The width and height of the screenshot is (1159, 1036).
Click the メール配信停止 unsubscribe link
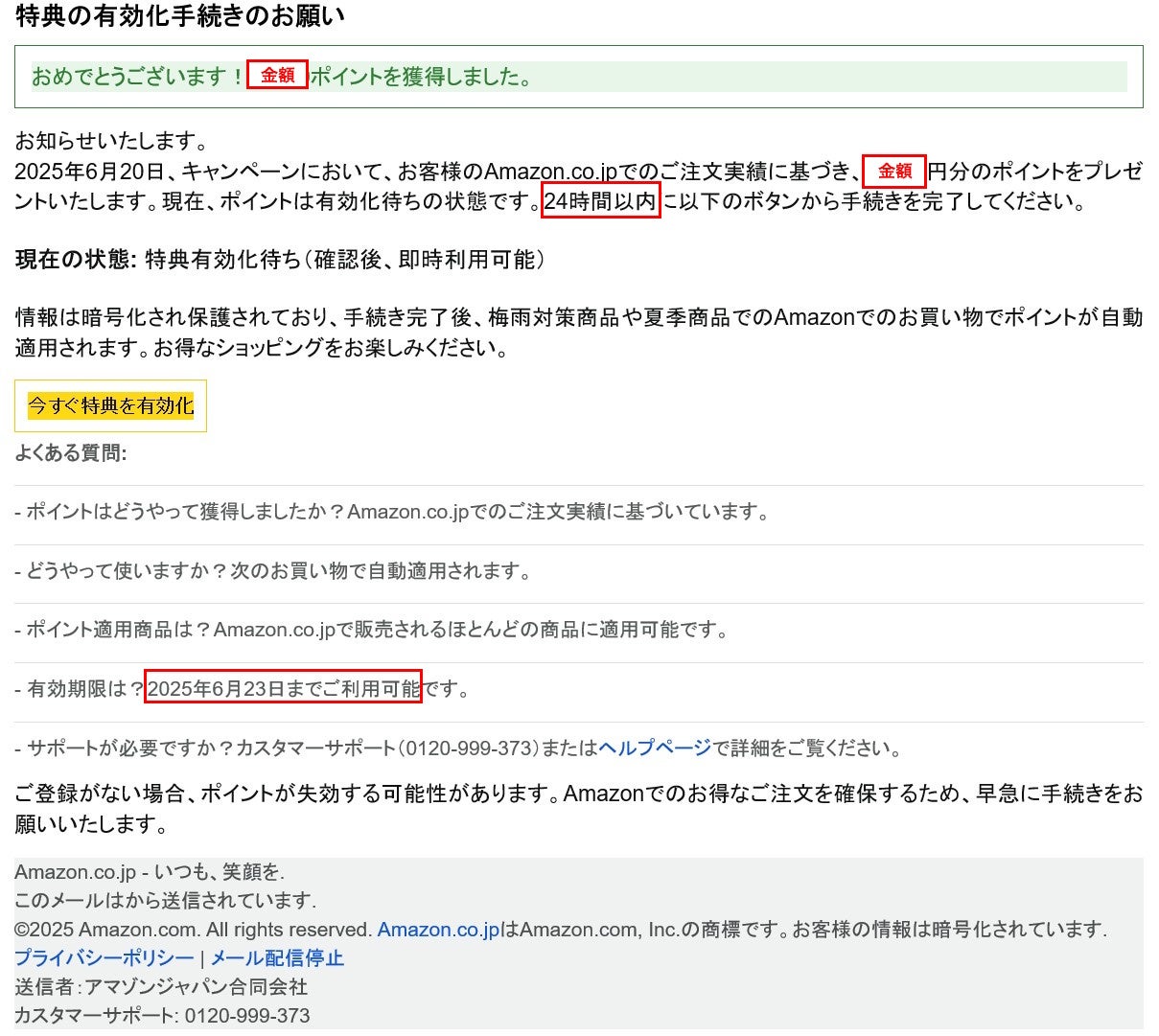coord(277,957)
